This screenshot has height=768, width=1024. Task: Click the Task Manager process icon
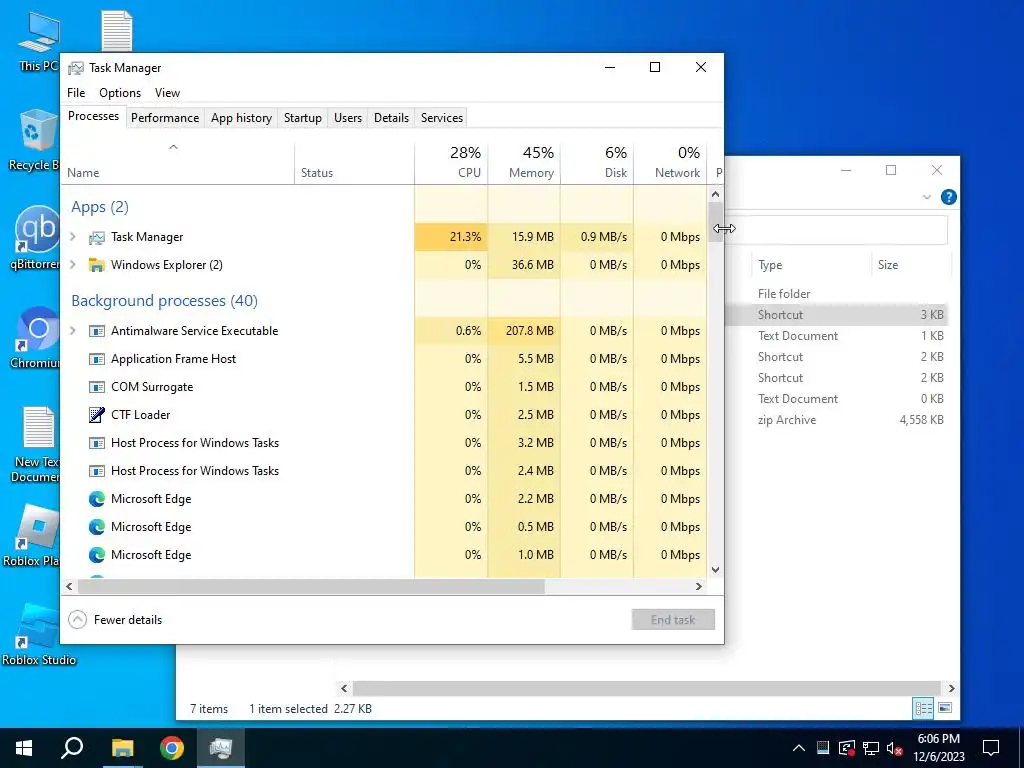97,237
